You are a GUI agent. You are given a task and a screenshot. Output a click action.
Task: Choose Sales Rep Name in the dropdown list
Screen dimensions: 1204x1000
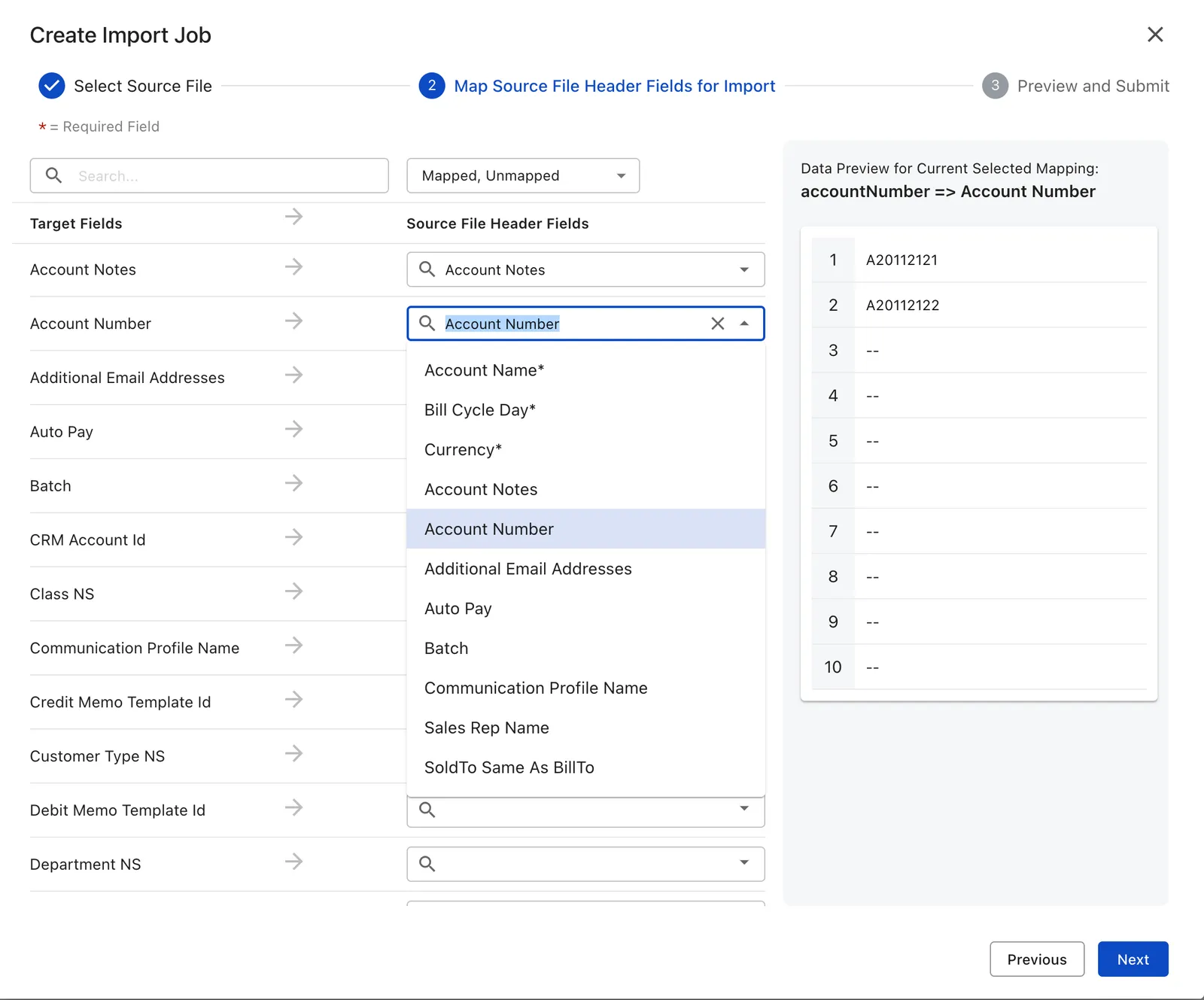click(x=586, y=728)
